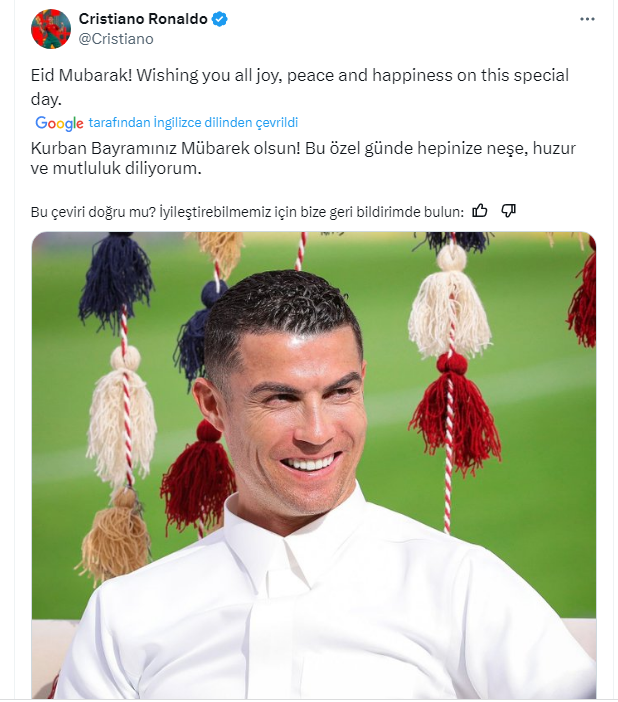This screenshot has width=618, height=702.
Task: Open the tweet's more options menu
Action: pos(590,20)
